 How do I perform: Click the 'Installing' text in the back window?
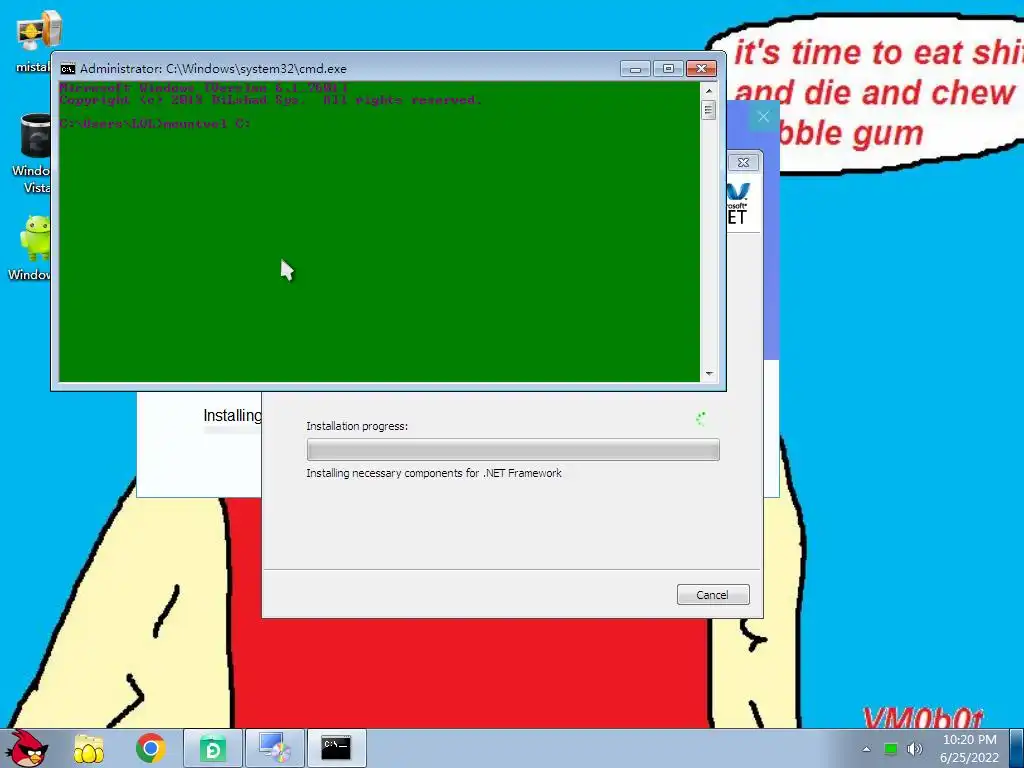[232, 415]
